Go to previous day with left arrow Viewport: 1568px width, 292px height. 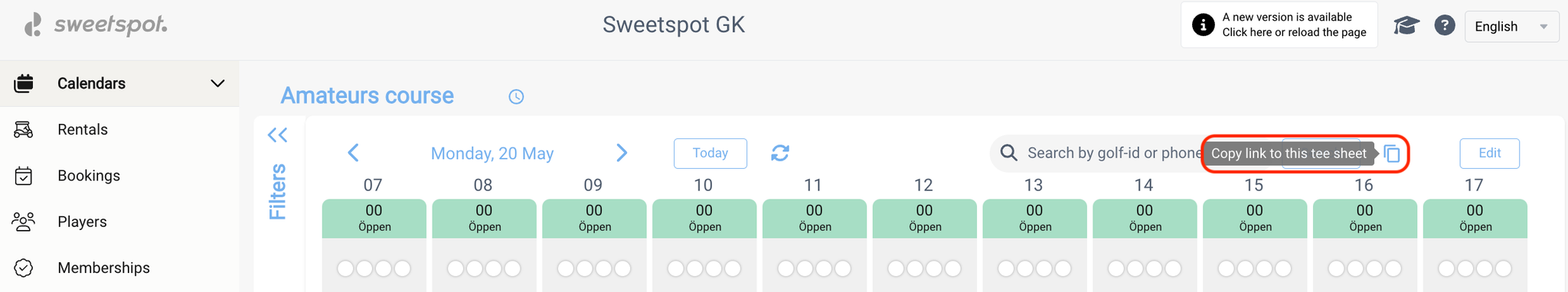click(x=353, y=153)
